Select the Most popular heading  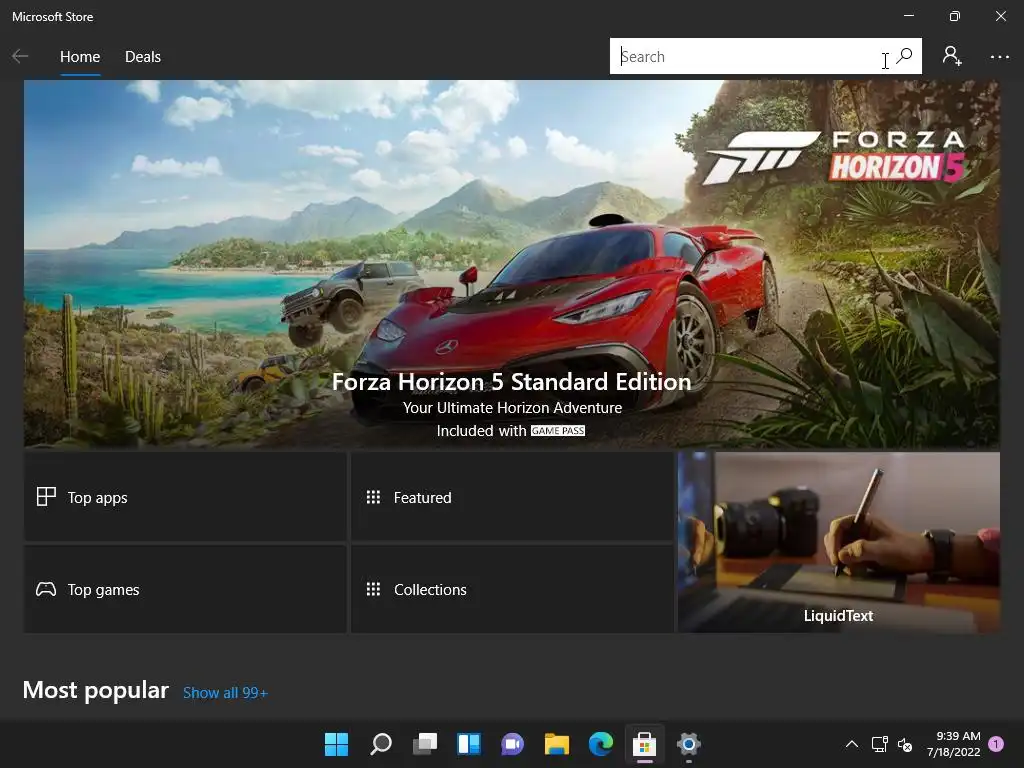[95, 690]
